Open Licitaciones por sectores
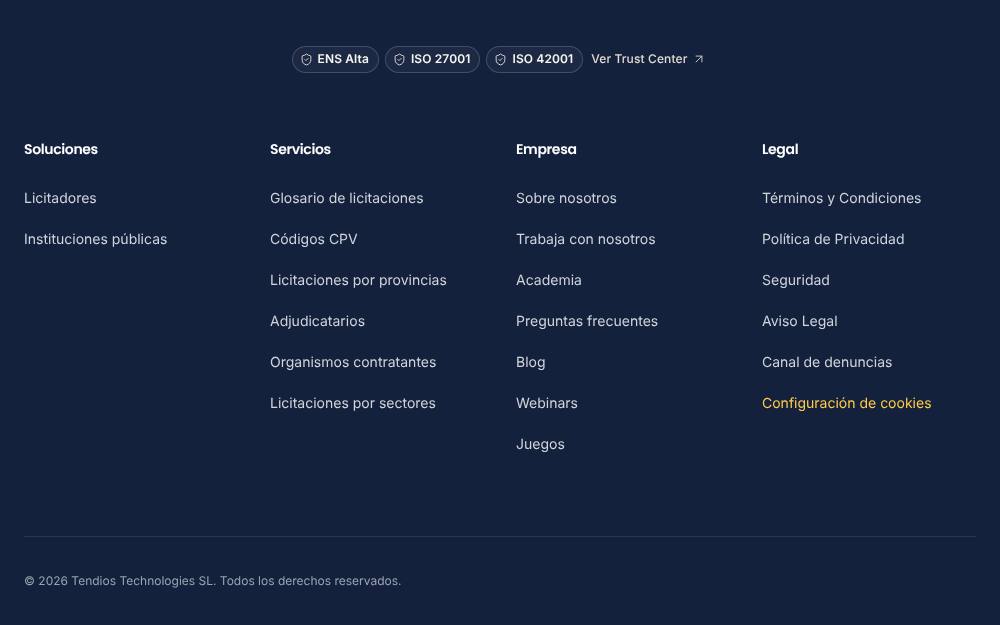The image size is (1000, 625). 353,403
